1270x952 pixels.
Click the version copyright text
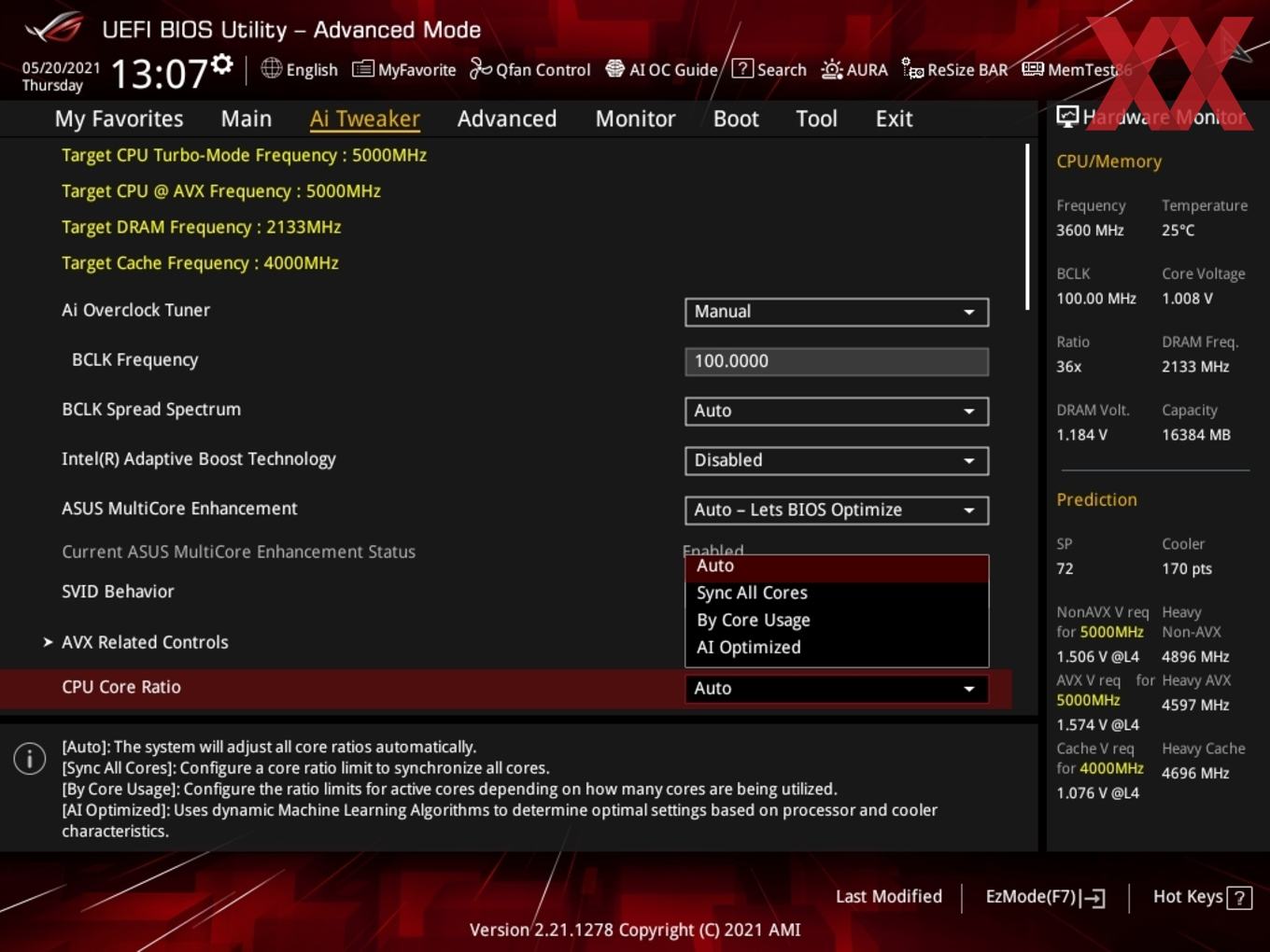click(x=635, y=930)
